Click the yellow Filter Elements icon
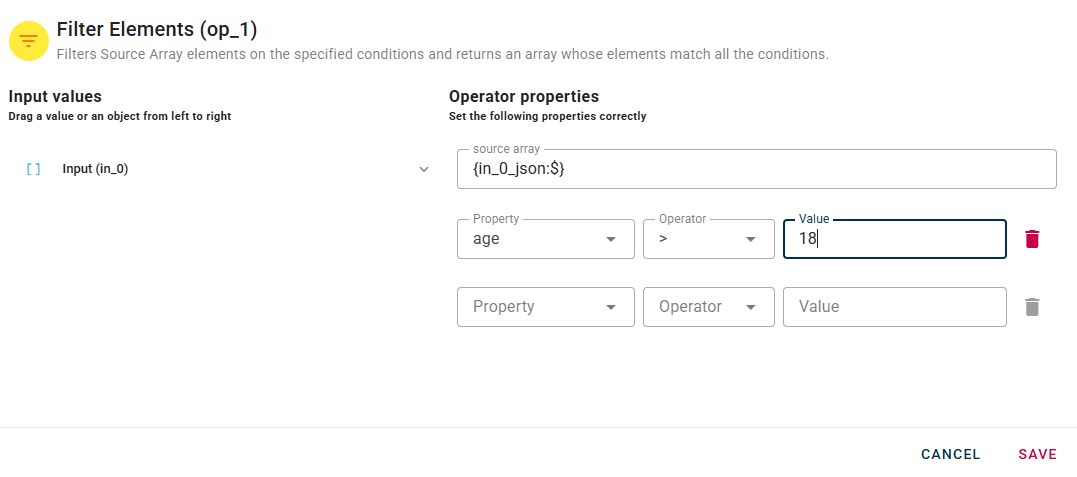The height and width of the screenshot is (477, 1077). pos(29,40)
